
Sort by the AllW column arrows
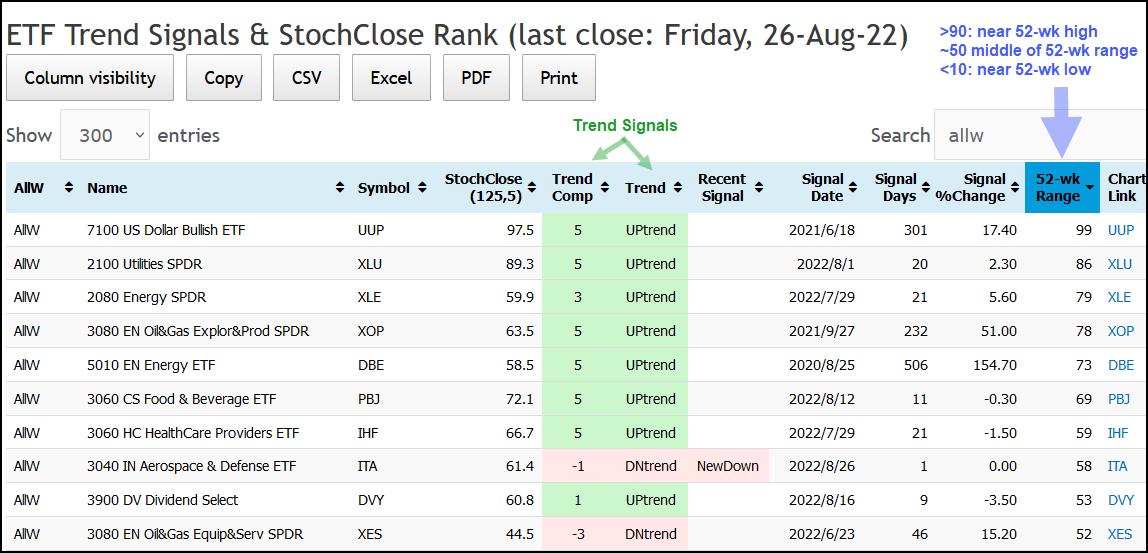(69, 188)
